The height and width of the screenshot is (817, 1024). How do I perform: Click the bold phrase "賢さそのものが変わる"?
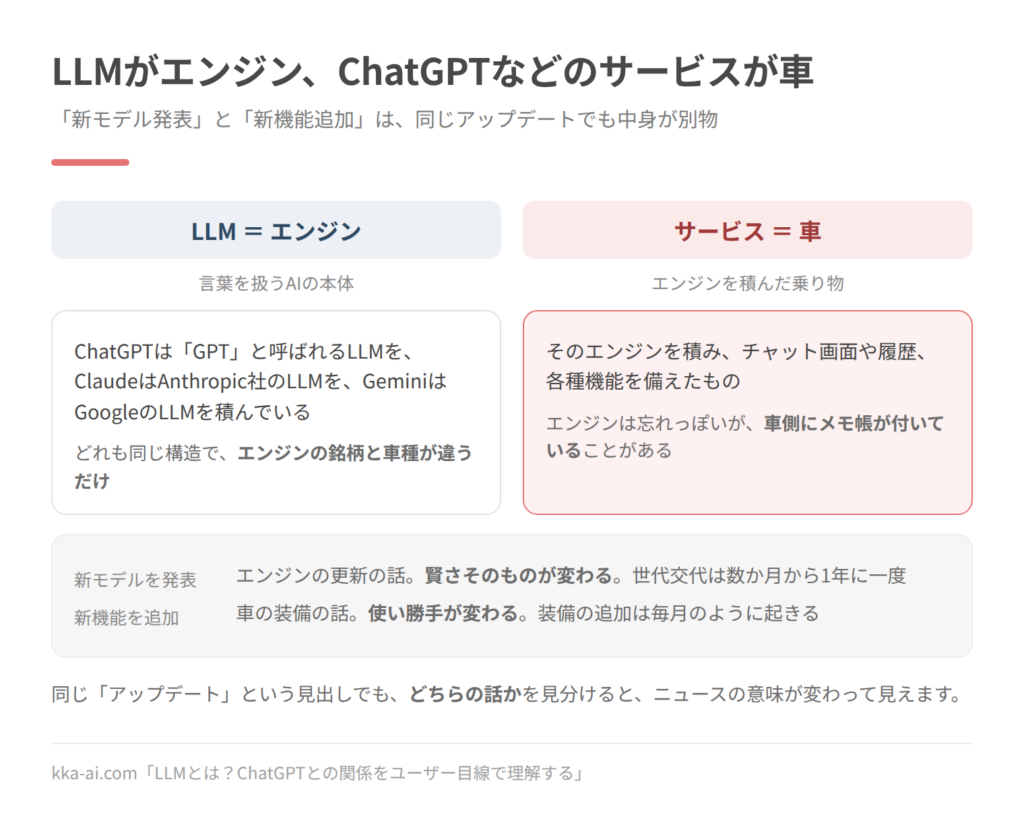click(519, 575)
